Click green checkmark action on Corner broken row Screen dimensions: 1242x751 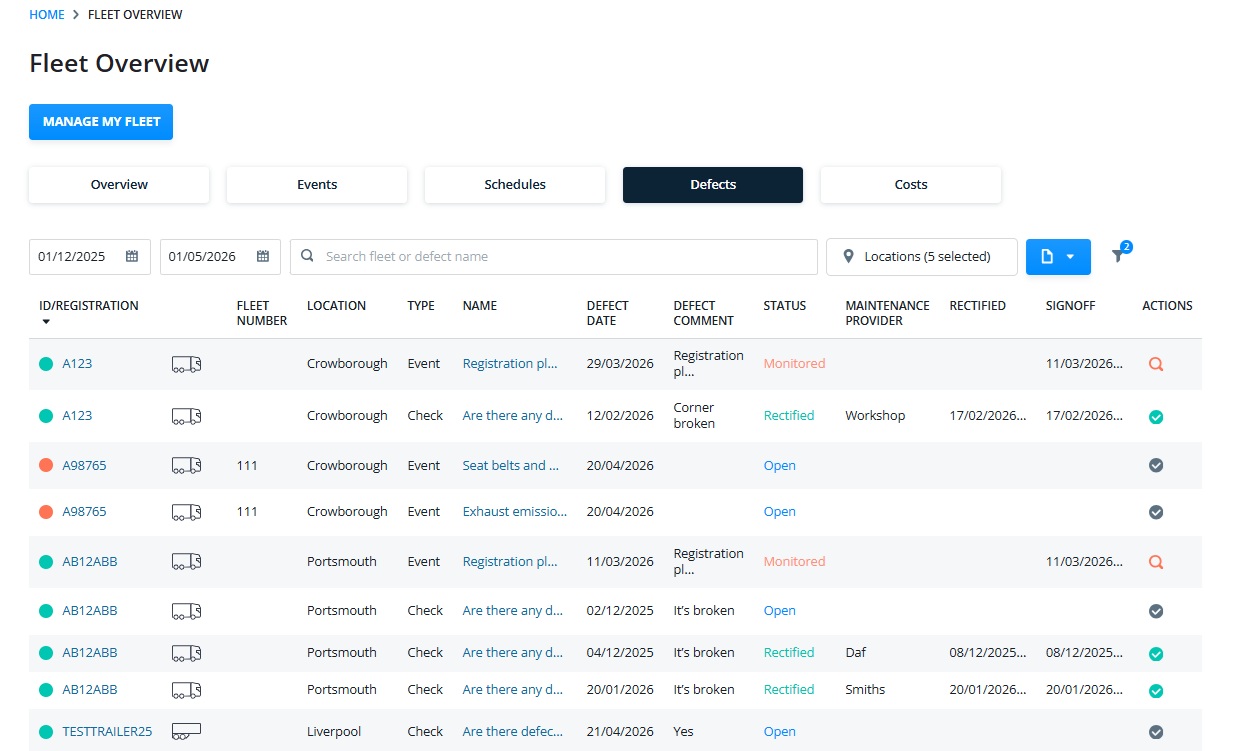[1156, 417]
